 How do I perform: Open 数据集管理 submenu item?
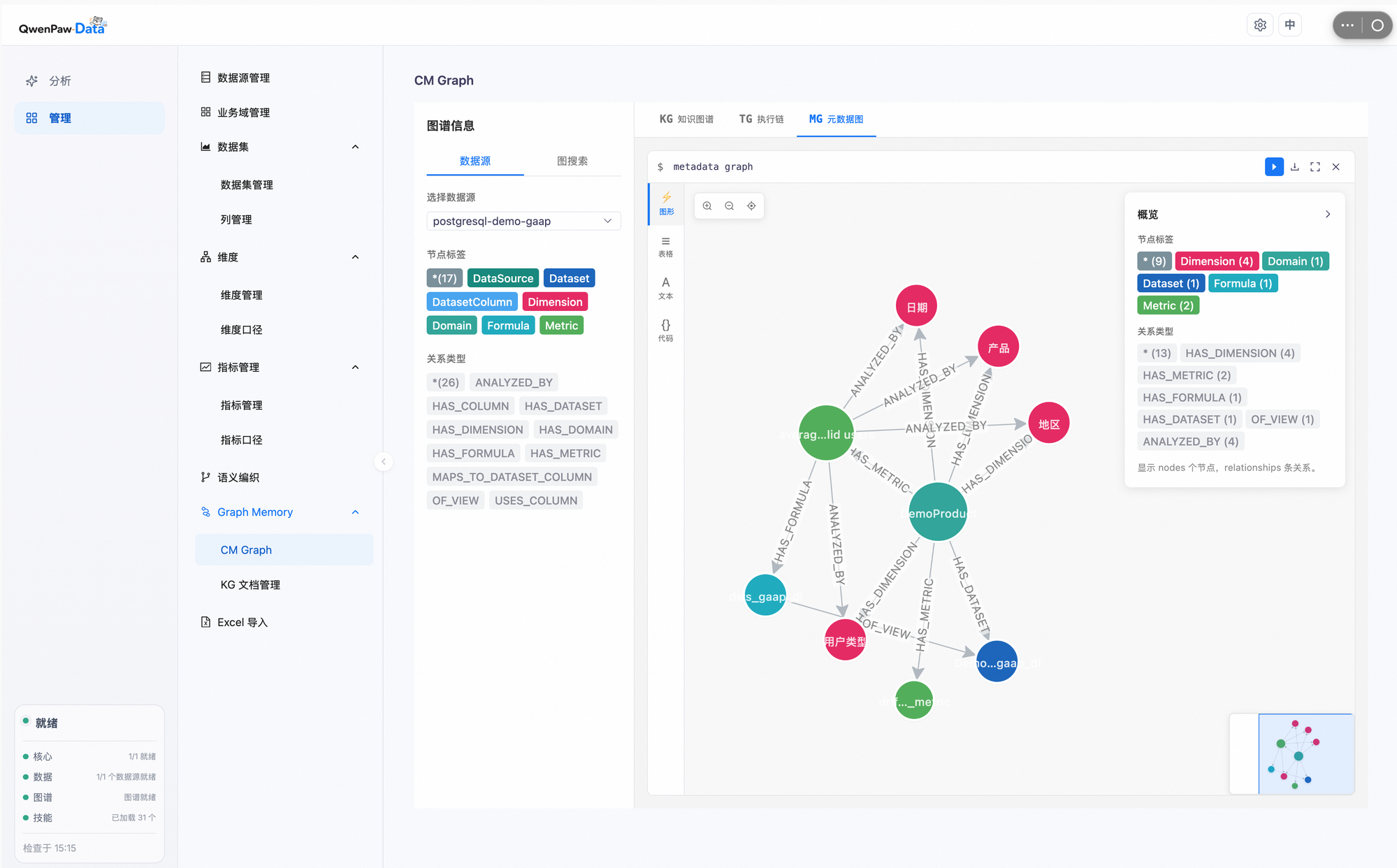point(284,185)
